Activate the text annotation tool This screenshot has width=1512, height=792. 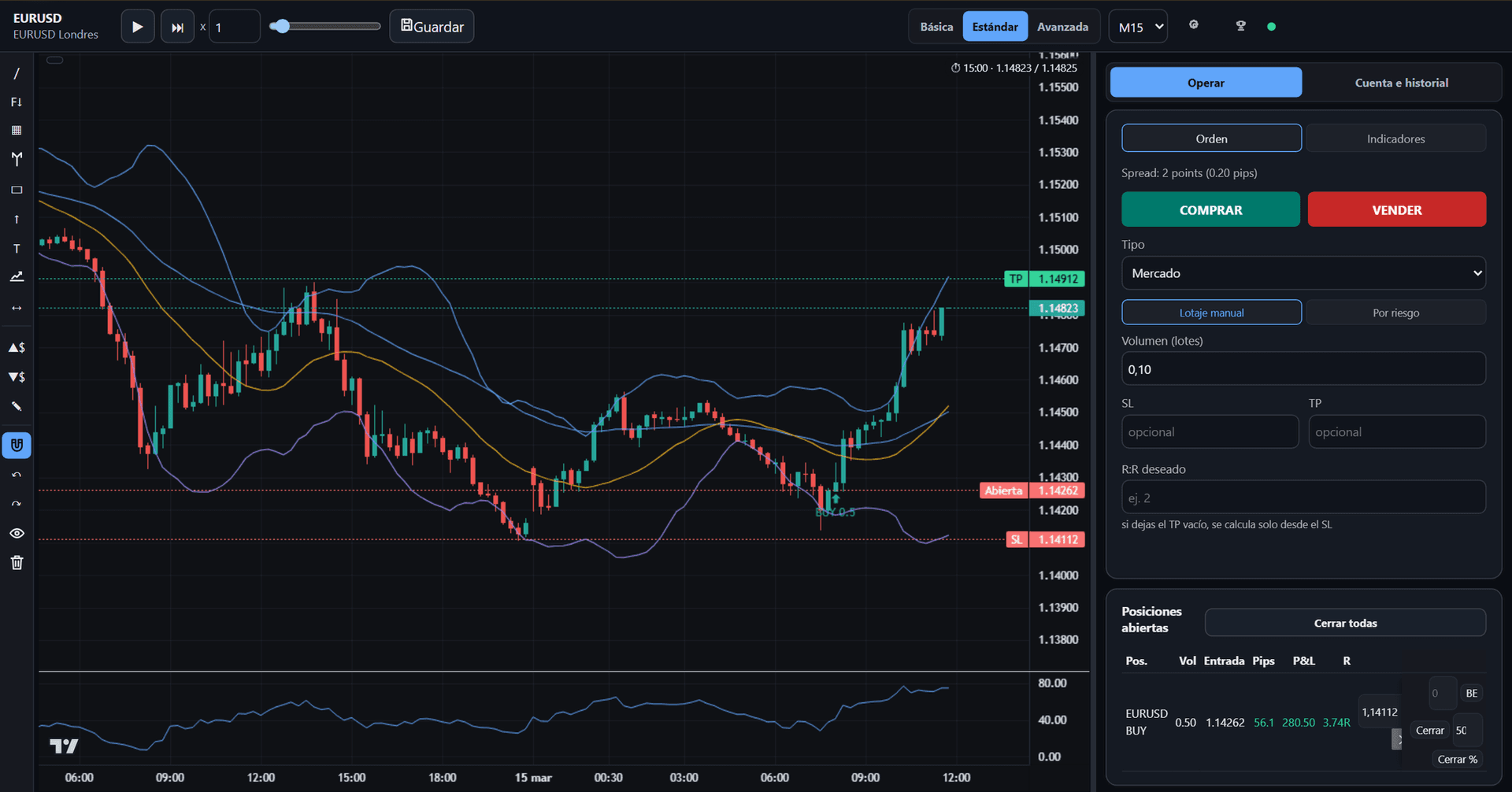[17, 249]
